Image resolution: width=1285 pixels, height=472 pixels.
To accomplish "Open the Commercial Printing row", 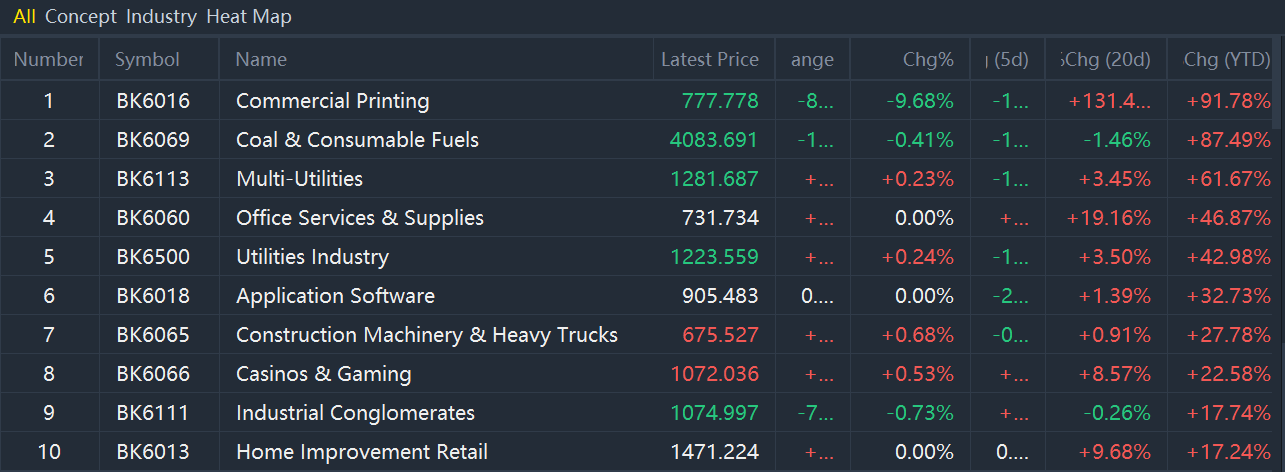I will click(332, 101).
